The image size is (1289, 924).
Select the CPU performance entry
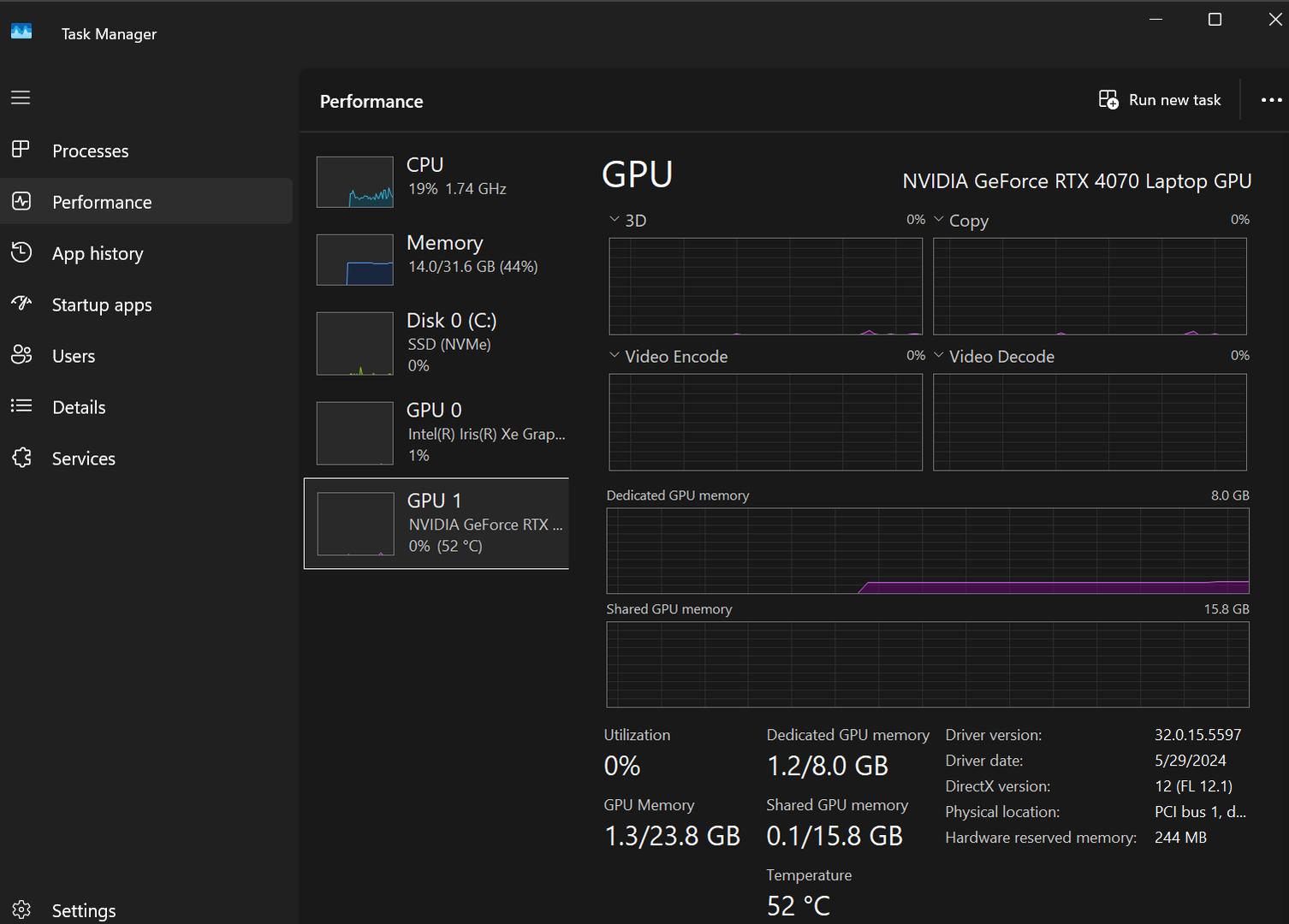tap(437, 181)
